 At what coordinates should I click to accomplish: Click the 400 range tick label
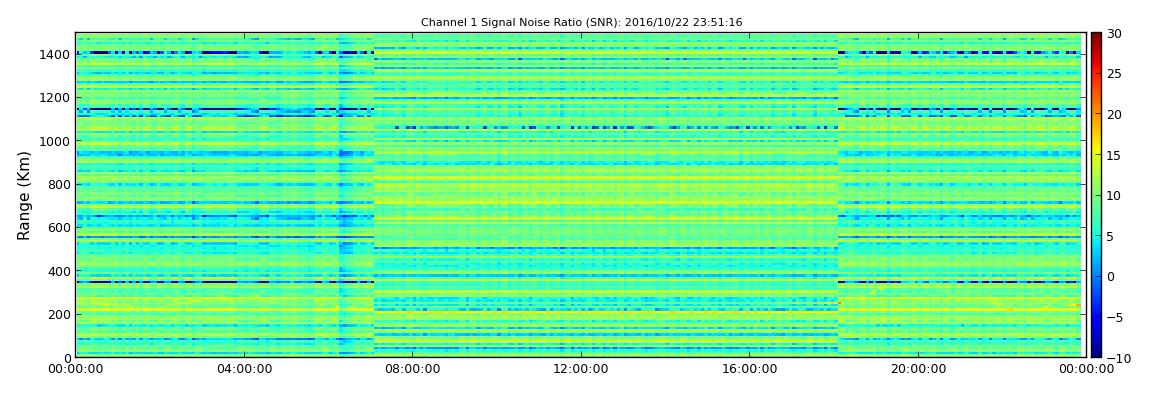click(x=59, y=271)
